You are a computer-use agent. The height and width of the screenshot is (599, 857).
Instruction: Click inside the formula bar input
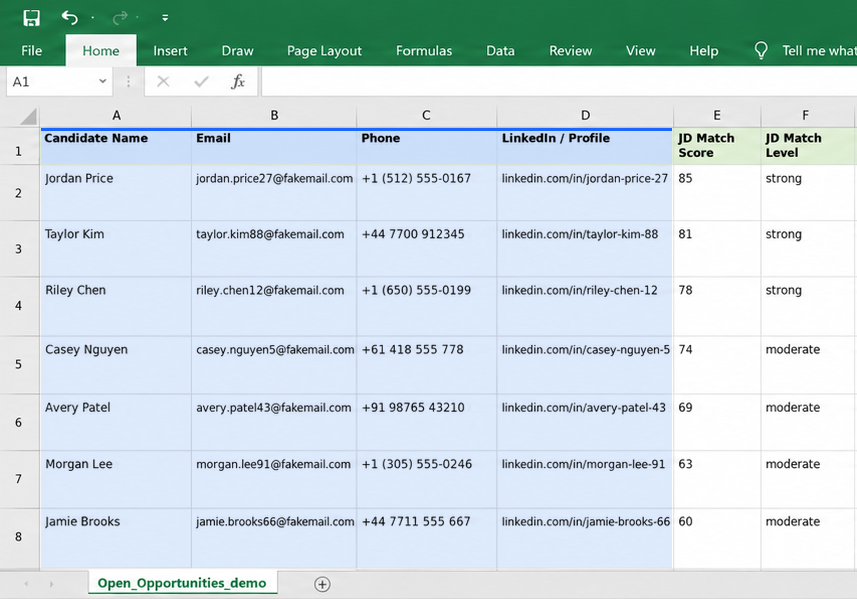pos(559,82)
